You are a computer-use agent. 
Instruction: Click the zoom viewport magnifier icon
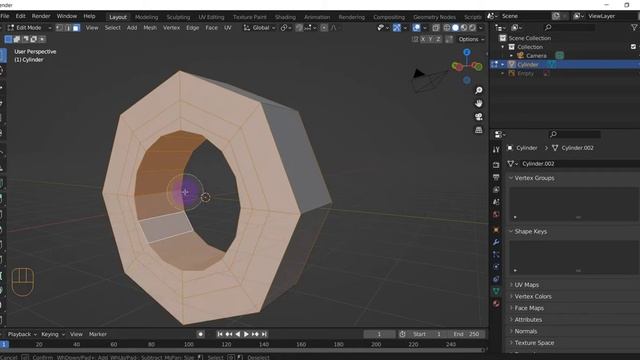click(478, 90)
